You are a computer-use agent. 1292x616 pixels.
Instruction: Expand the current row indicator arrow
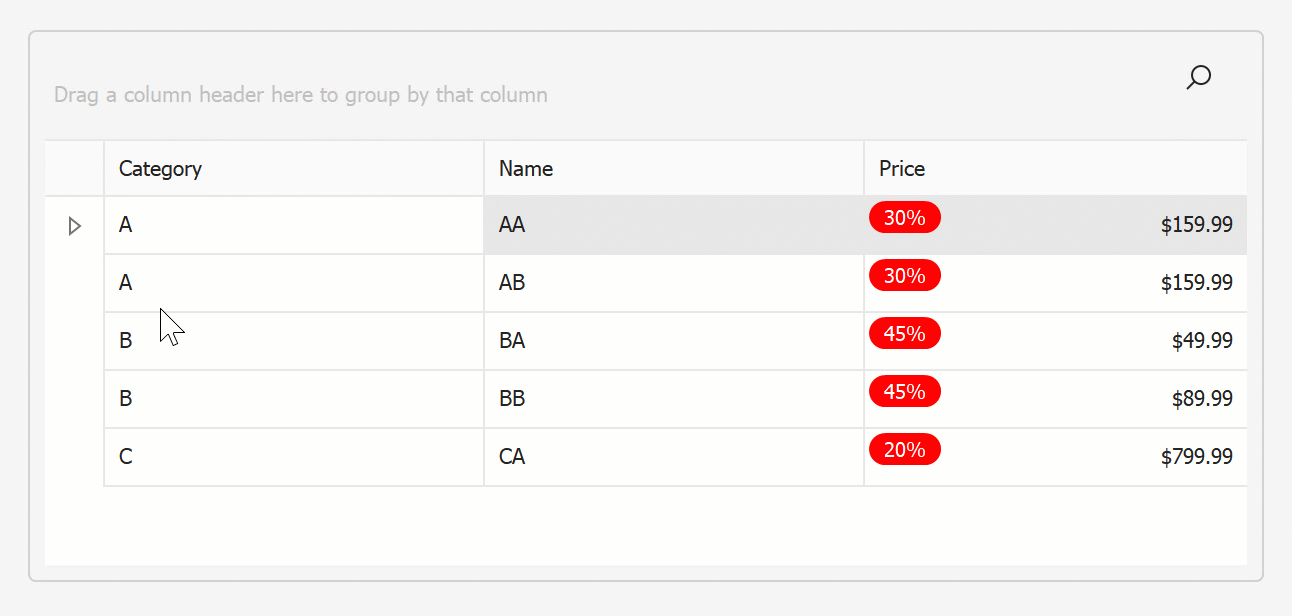(x=74, y=226)
